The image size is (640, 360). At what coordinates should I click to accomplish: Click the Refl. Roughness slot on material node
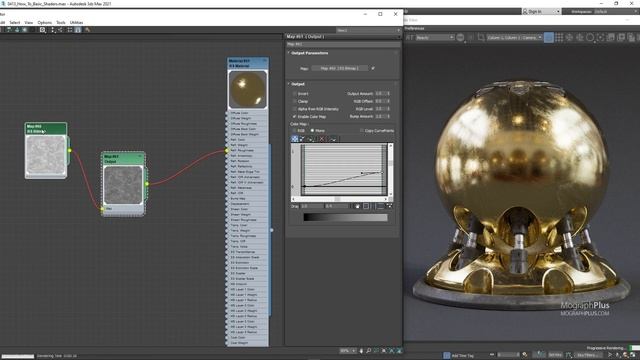[247, 150]
